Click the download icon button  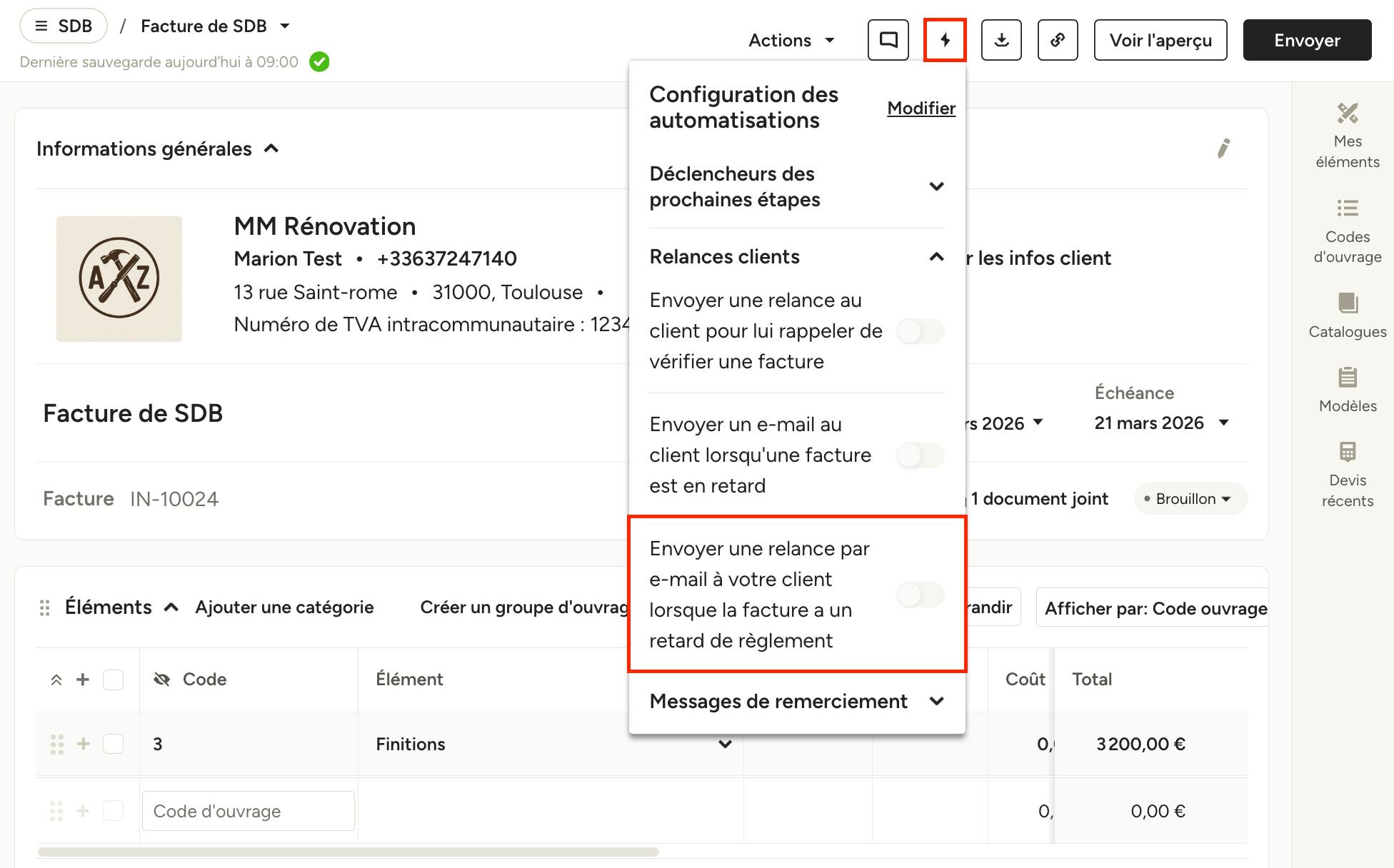coord(1001,40)
